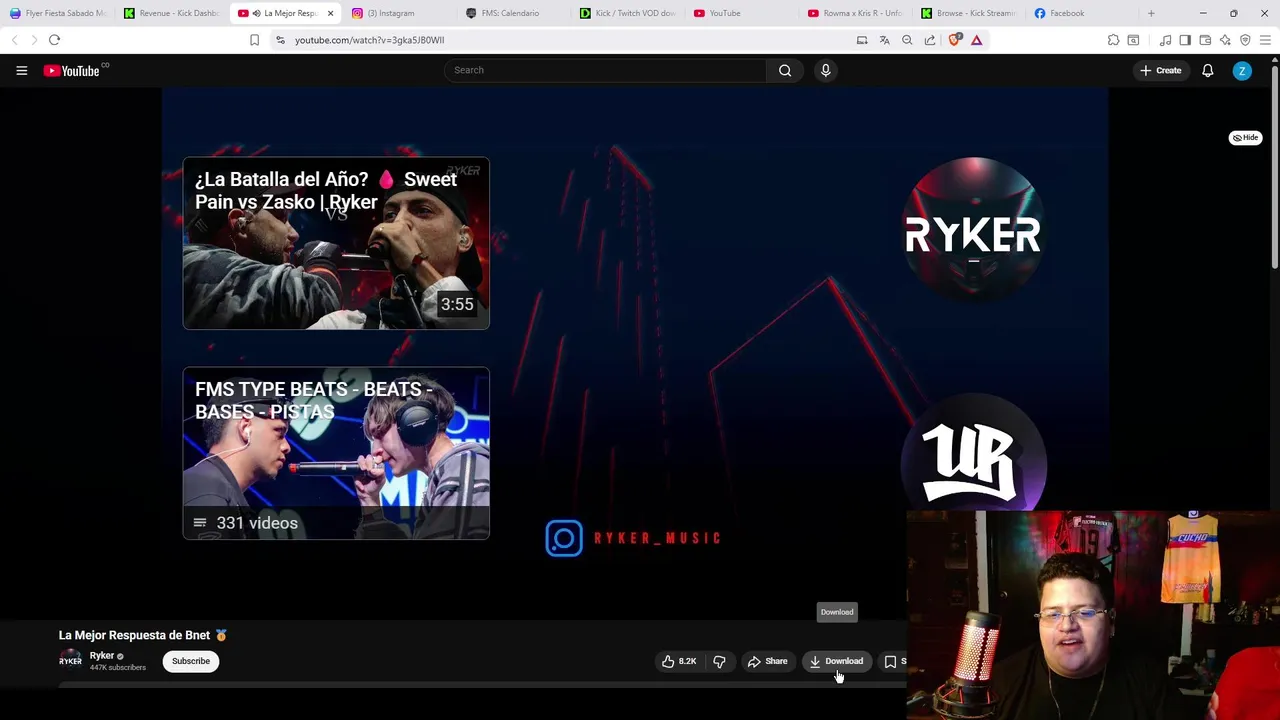
Task: Open Sweet Pain vs Zasko suggested video
Action: pos(336,243)
